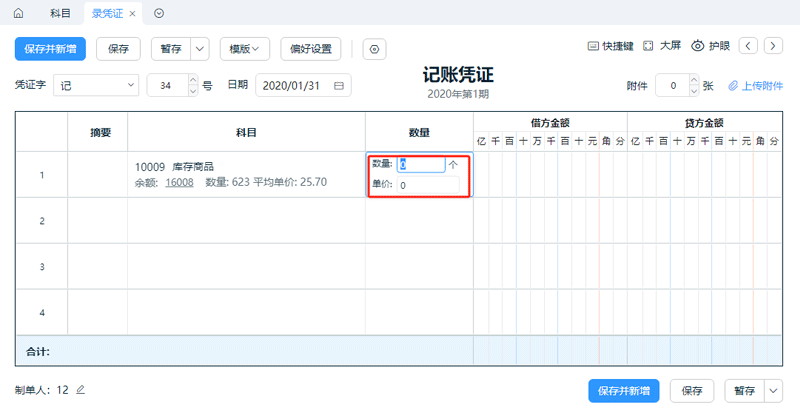The image size is (800, 413).
Task: Click 2020年第1期 period text
Action: click(458, 94)
